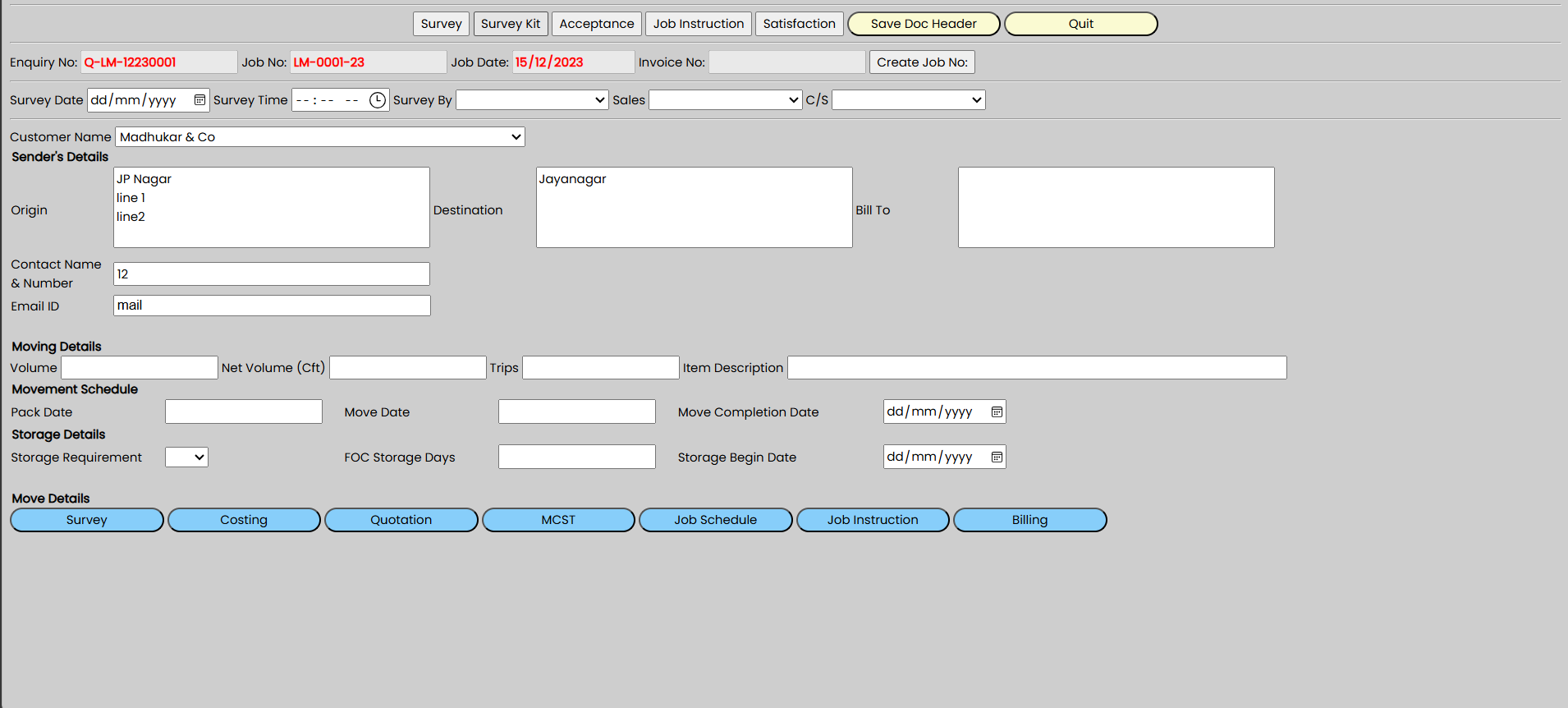Click into the Item Description field
The height and width of the screenshot is (708, 1568).
1036,368
